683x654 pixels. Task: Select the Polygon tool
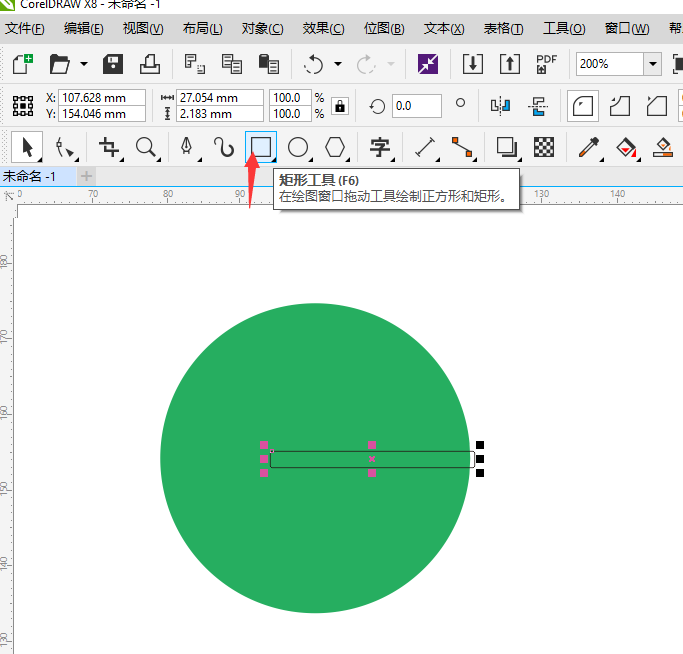click(335, 148)
